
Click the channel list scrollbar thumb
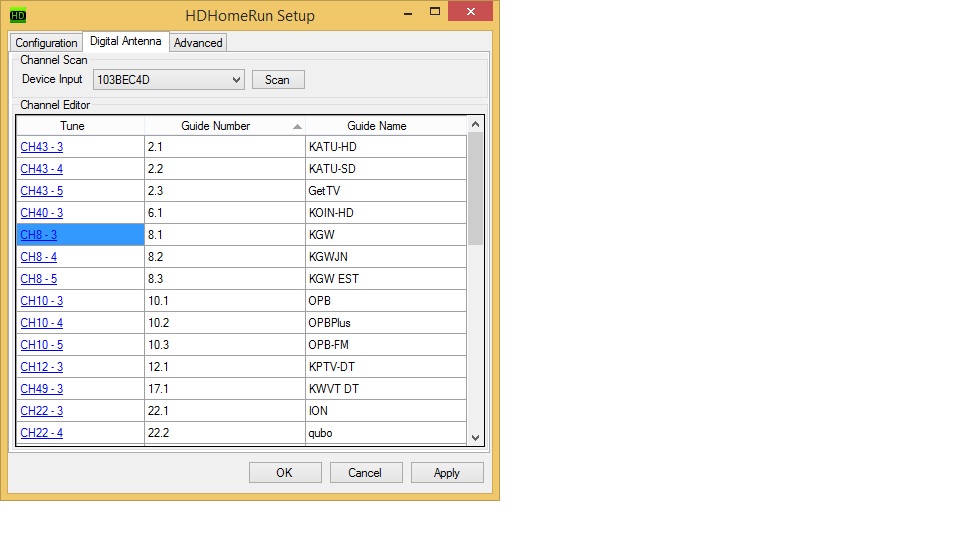click(475, 189)
